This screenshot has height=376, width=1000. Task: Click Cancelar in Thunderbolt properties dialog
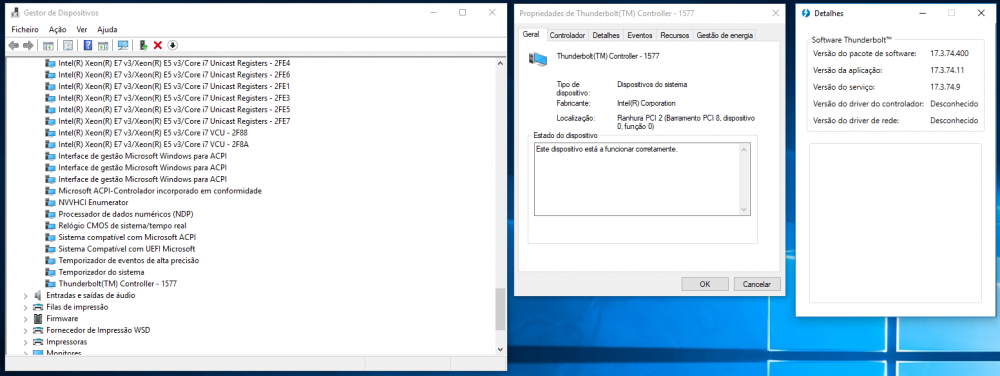[757, 284]
